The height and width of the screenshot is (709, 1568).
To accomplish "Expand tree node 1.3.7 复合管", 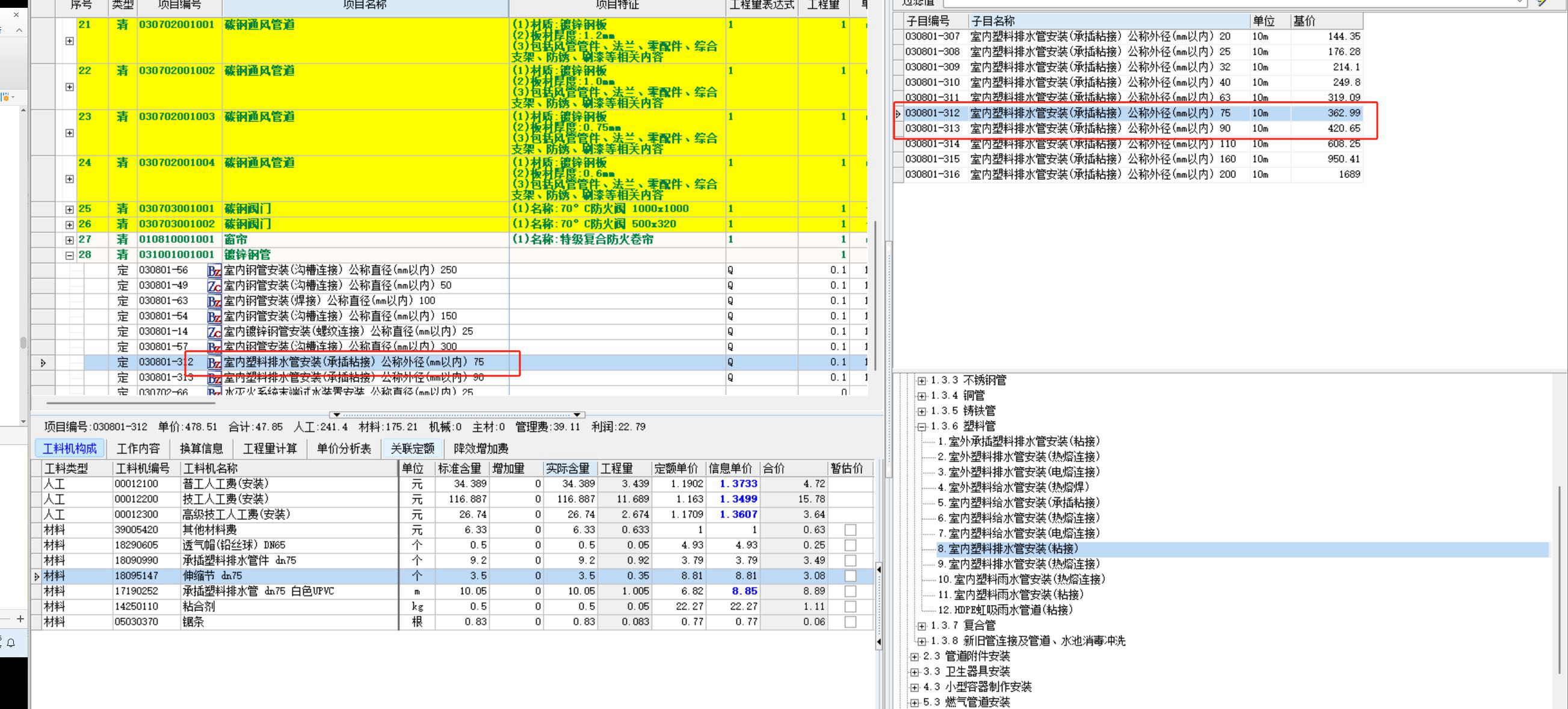I will [x=922, y=626].
